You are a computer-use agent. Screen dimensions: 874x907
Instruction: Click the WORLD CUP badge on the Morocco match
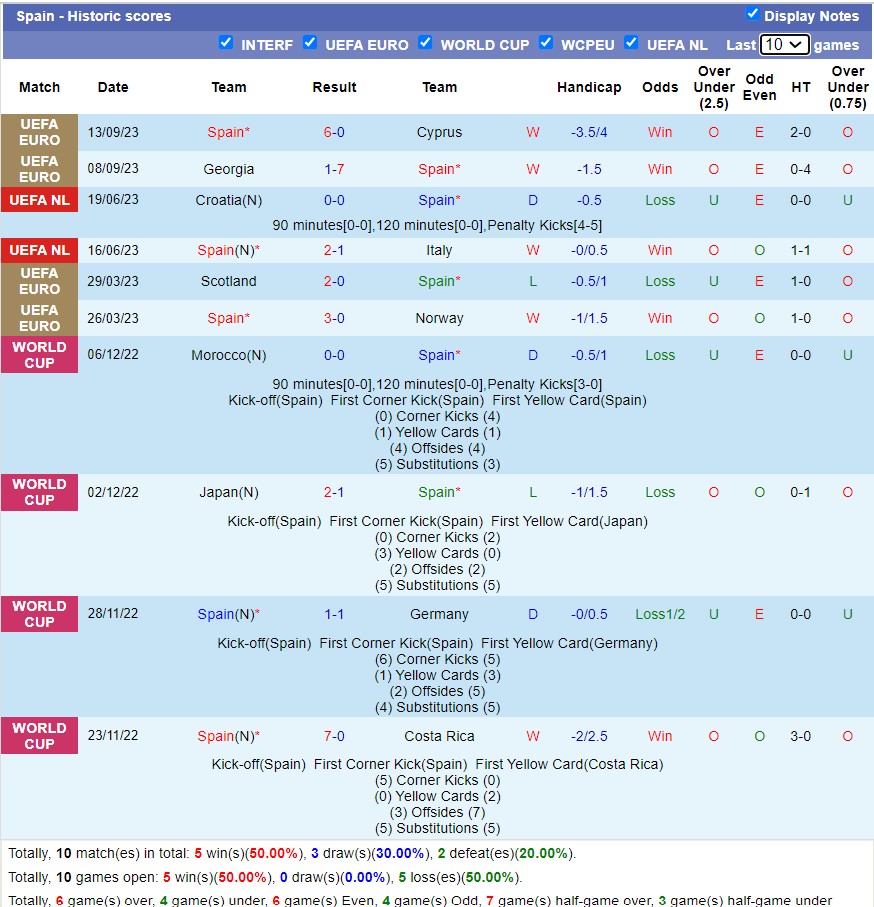[39, 355]
